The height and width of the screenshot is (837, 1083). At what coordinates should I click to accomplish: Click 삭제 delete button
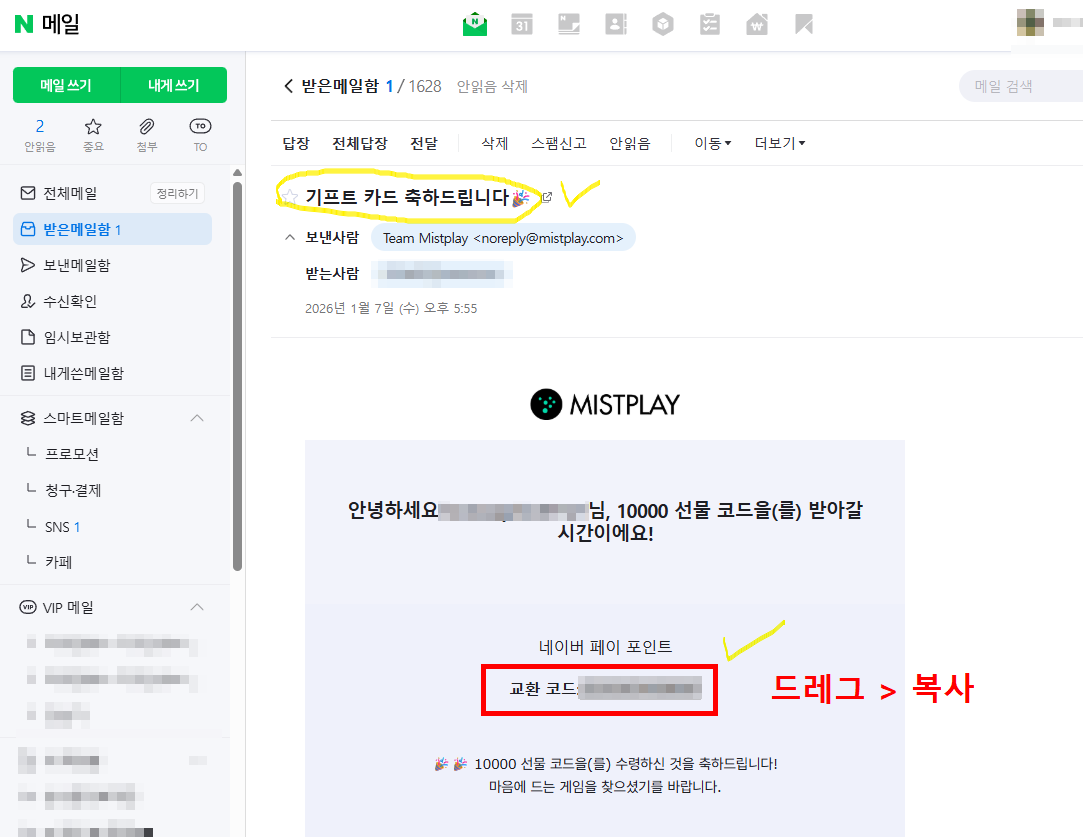coord(495,143)
